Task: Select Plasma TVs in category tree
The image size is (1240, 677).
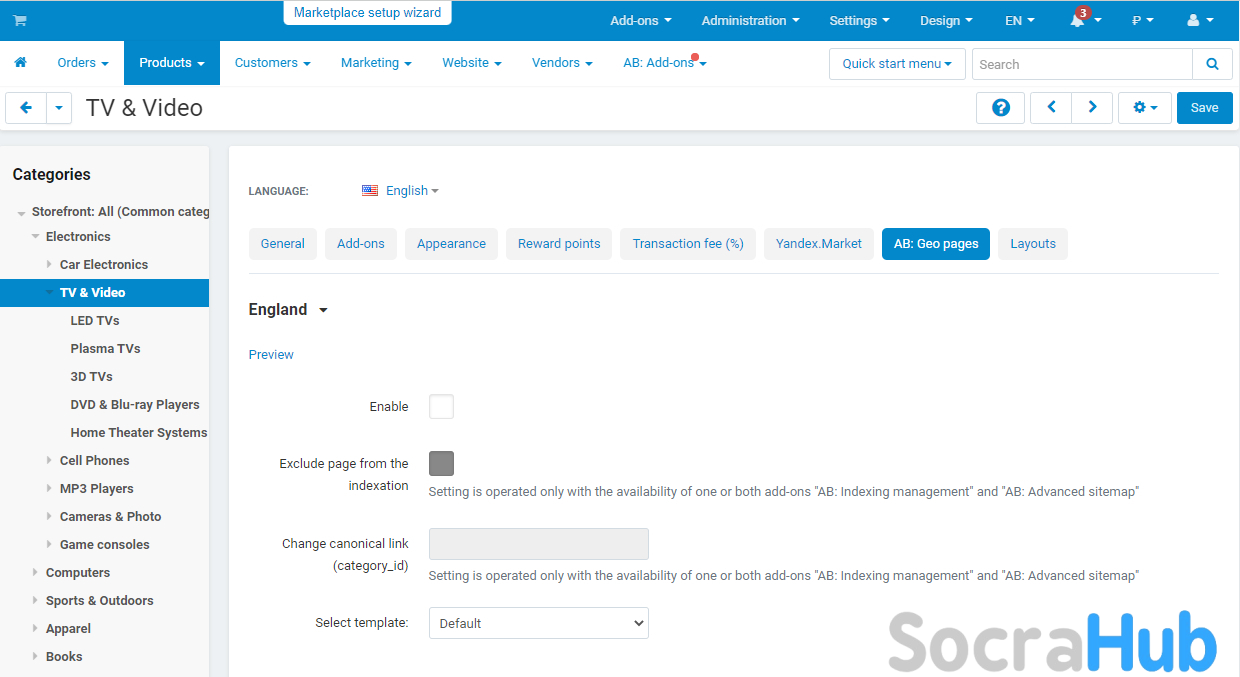Action: point(105,349)
